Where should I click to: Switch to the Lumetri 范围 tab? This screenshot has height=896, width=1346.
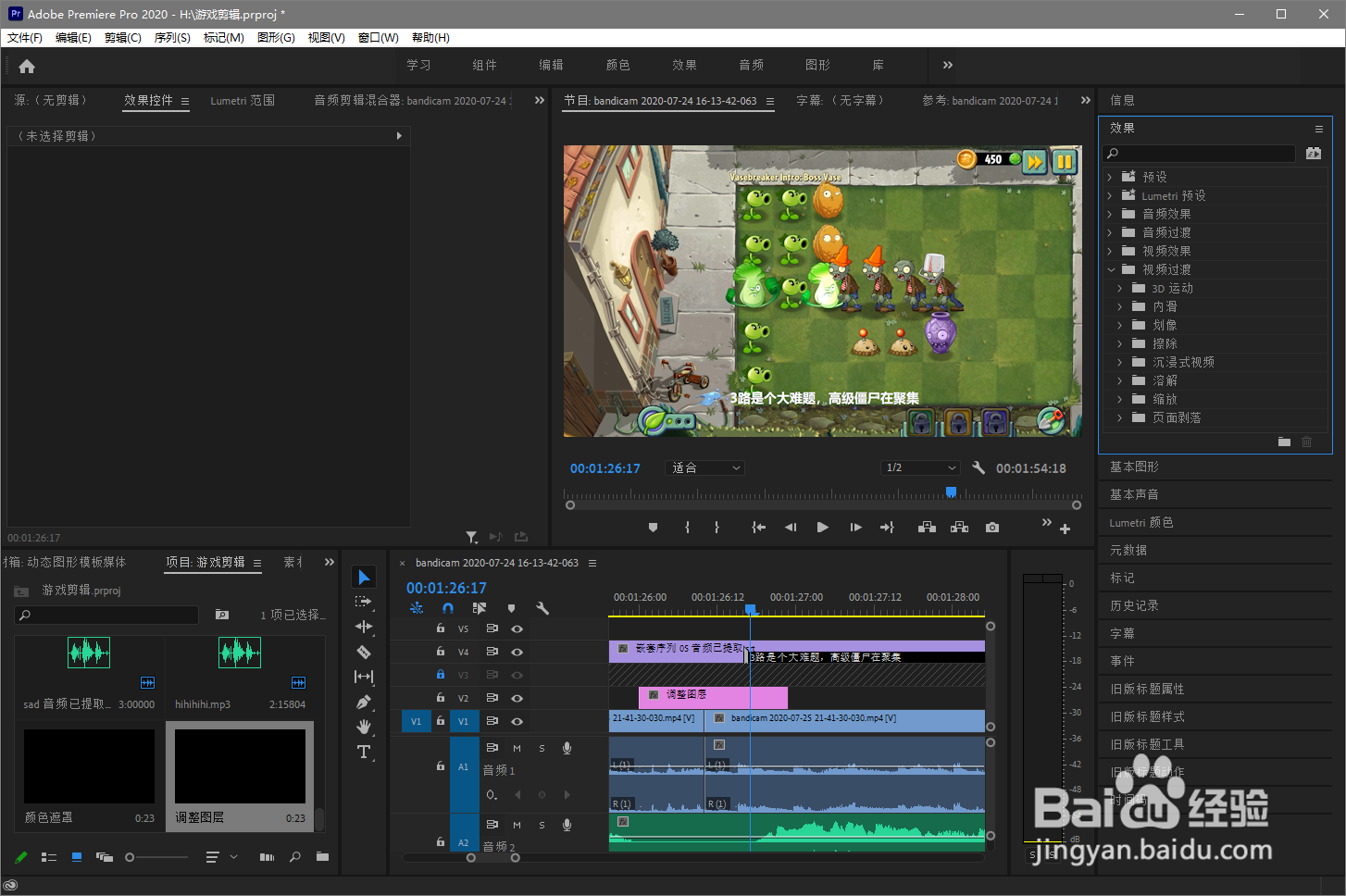(x=243, y=101)
